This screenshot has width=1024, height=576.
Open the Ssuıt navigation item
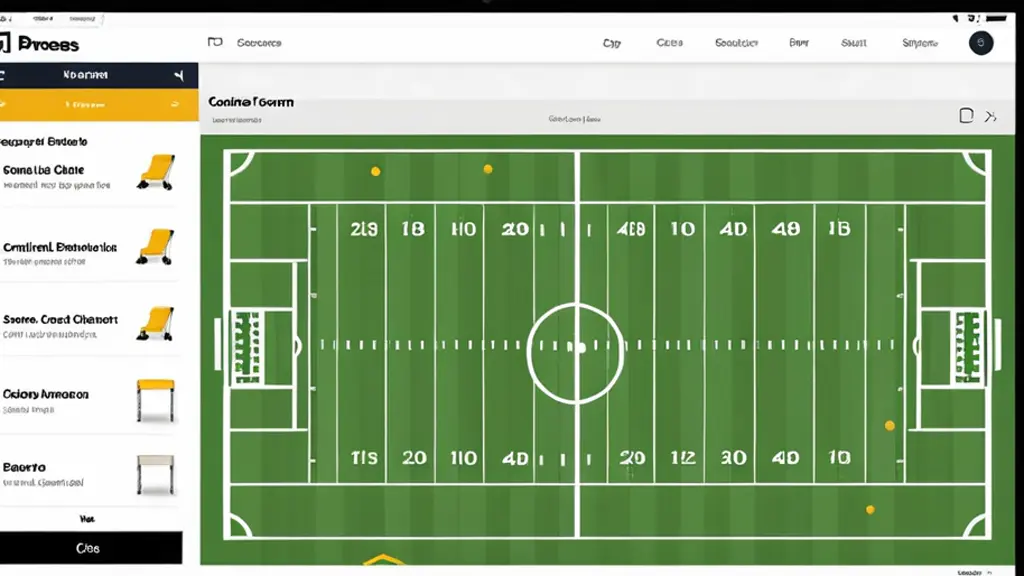click(854, 42)
